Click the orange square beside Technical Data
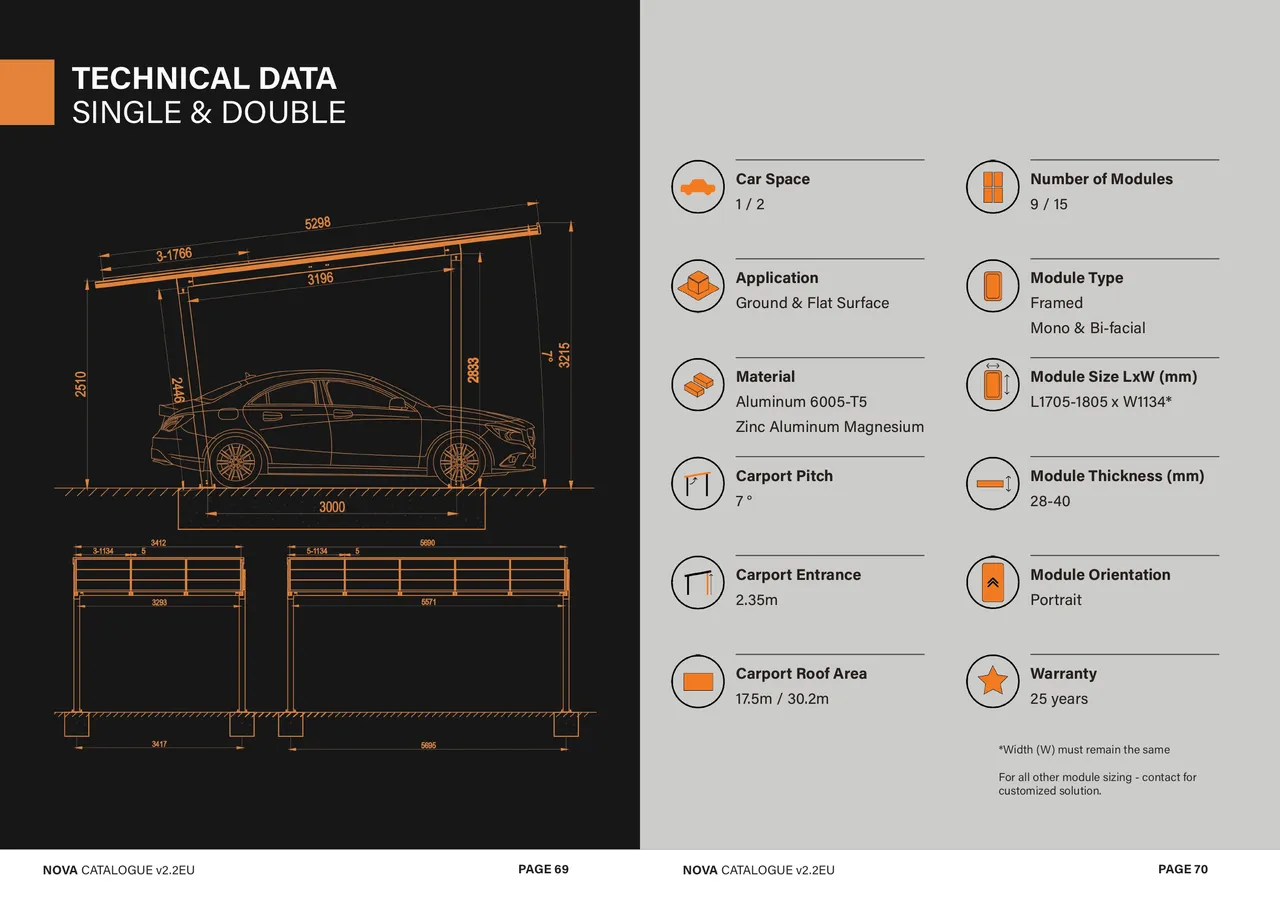The width and height of the screenshot is (1280, 898). coord(27,92)
